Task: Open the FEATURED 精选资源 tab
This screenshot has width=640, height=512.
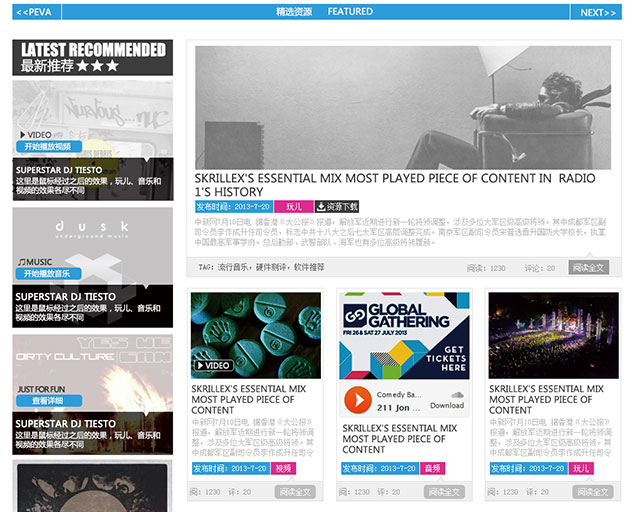Action: 323,12
